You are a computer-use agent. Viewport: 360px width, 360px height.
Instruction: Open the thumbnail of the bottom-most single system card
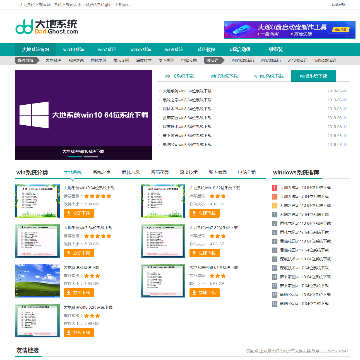tap(37, 321)
